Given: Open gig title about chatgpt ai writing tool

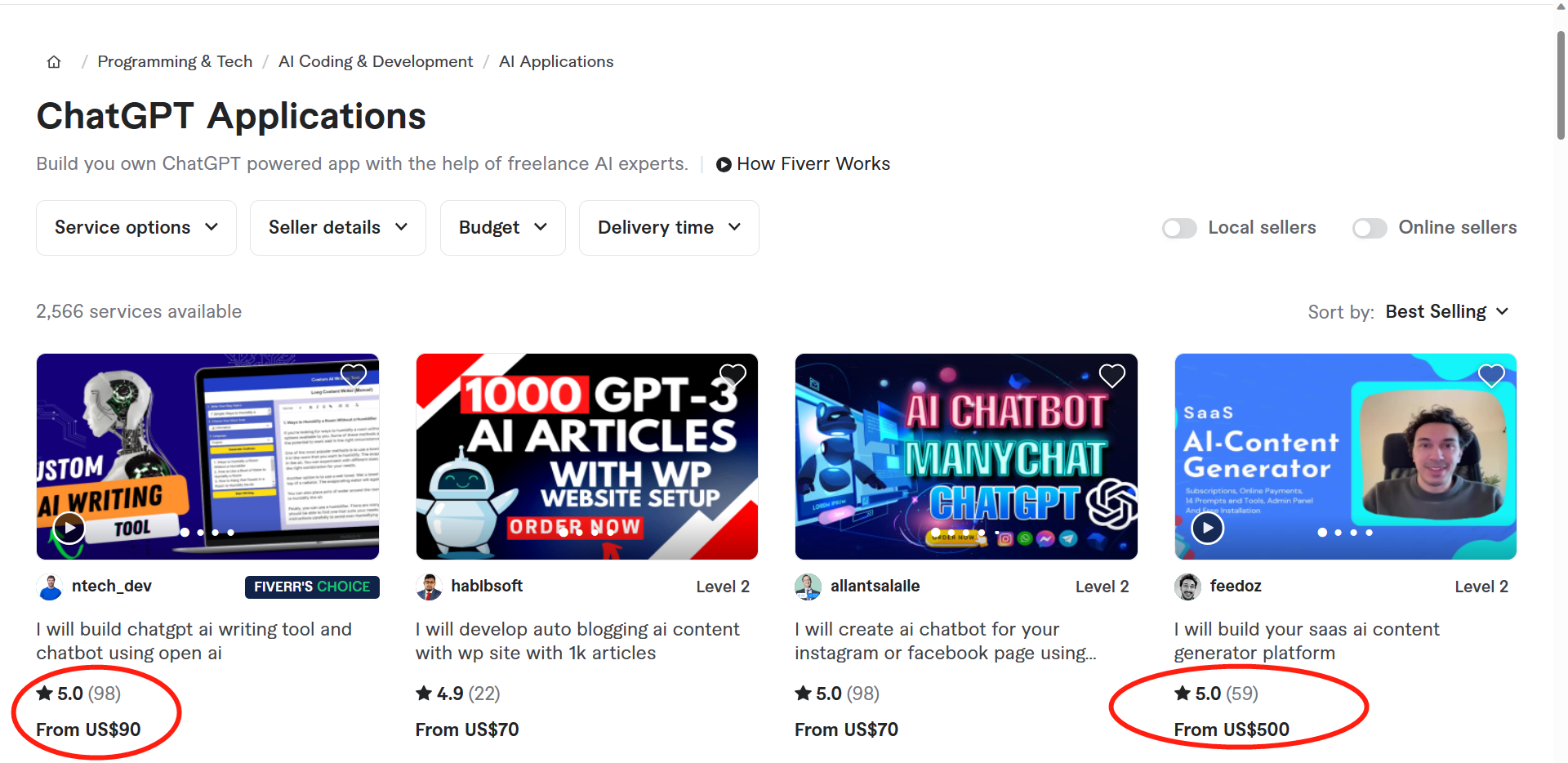Looking at the screenshot, I should point(194,641).
